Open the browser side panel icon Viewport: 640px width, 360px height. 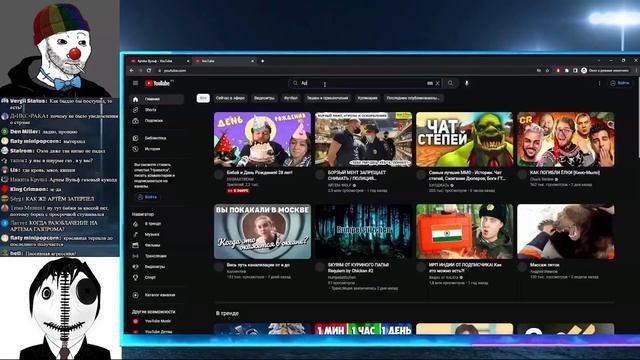[x=575, y=71]
